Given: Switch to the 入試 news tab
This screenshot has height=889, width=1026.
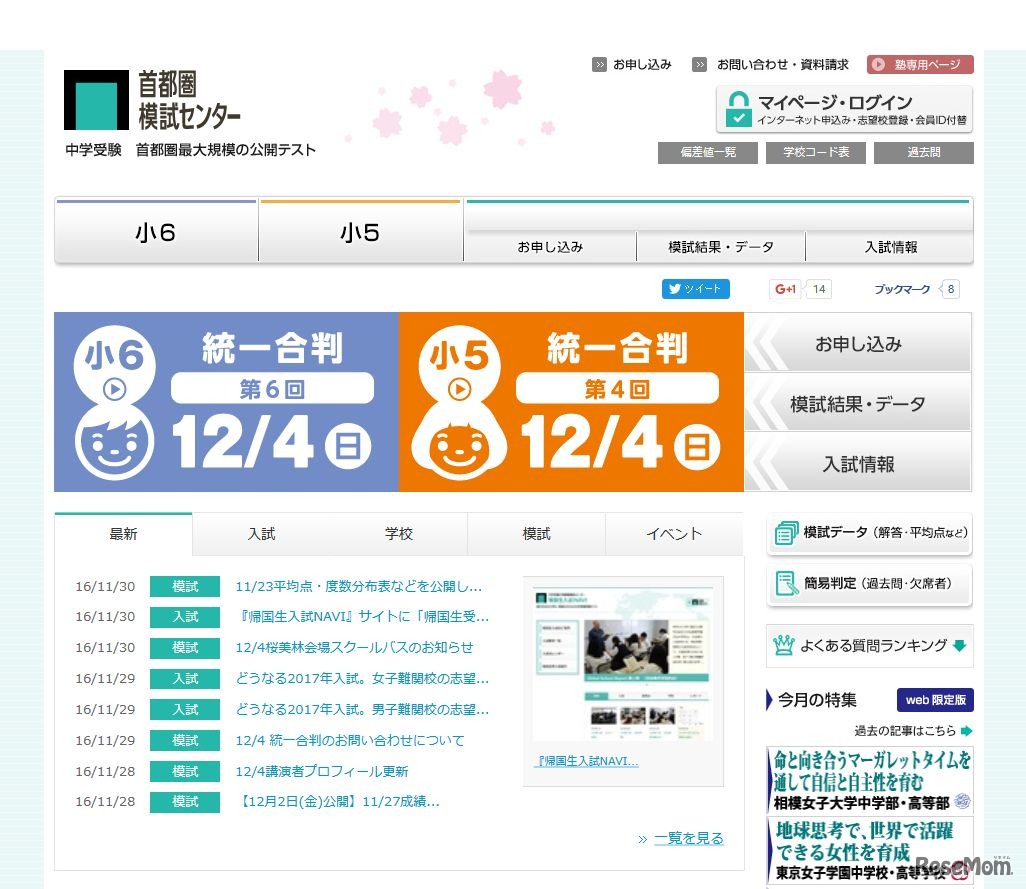Looking at the screenshot, I should 261,534.
